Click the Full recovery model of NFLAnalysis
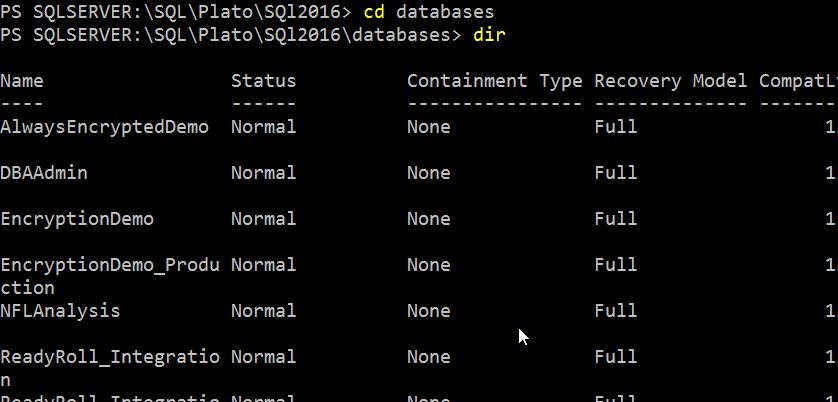The height and width of the screenshot is (402, 838). 615,311
